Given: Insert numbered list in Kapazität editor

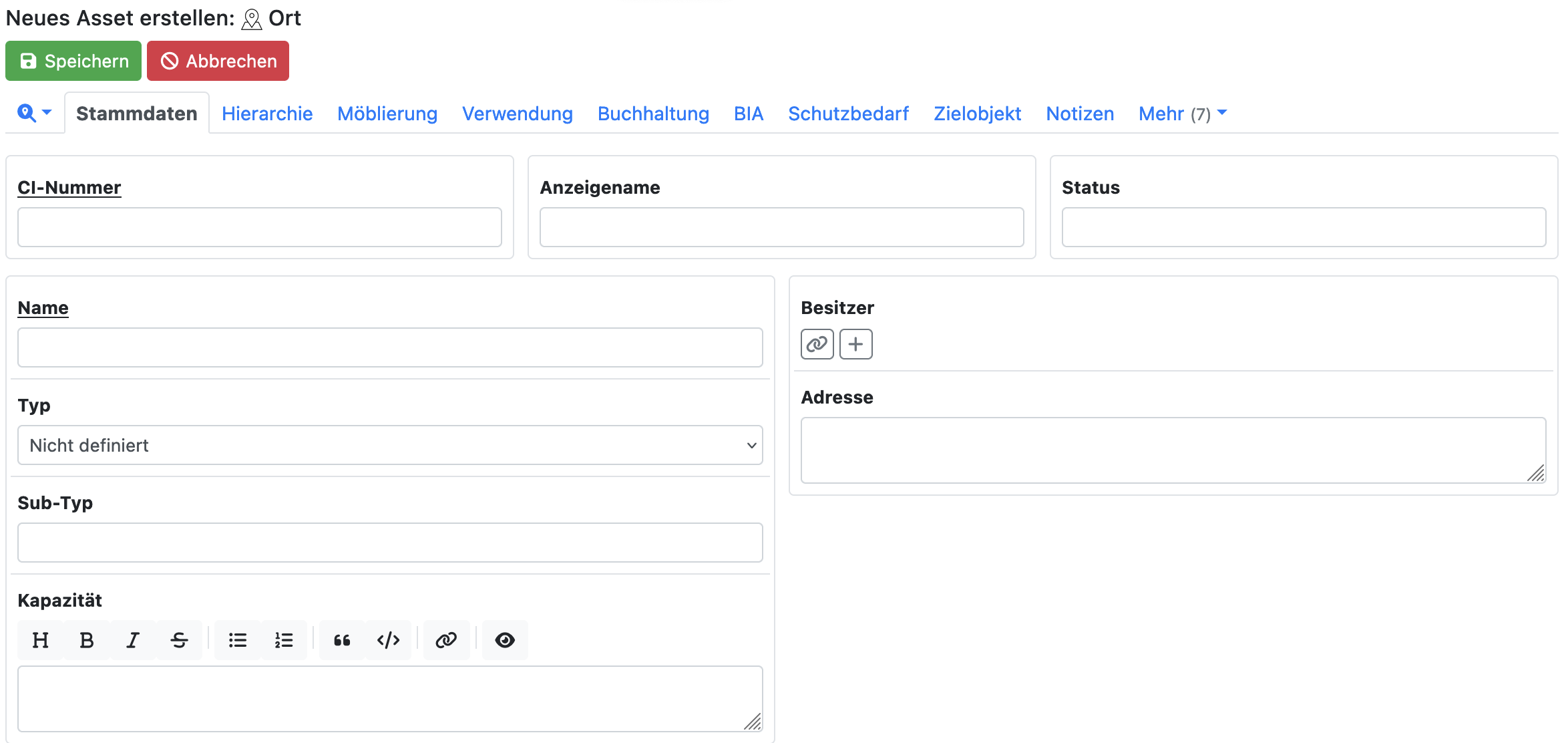Looking at the screenshot, I should click(x=284, y=640).
